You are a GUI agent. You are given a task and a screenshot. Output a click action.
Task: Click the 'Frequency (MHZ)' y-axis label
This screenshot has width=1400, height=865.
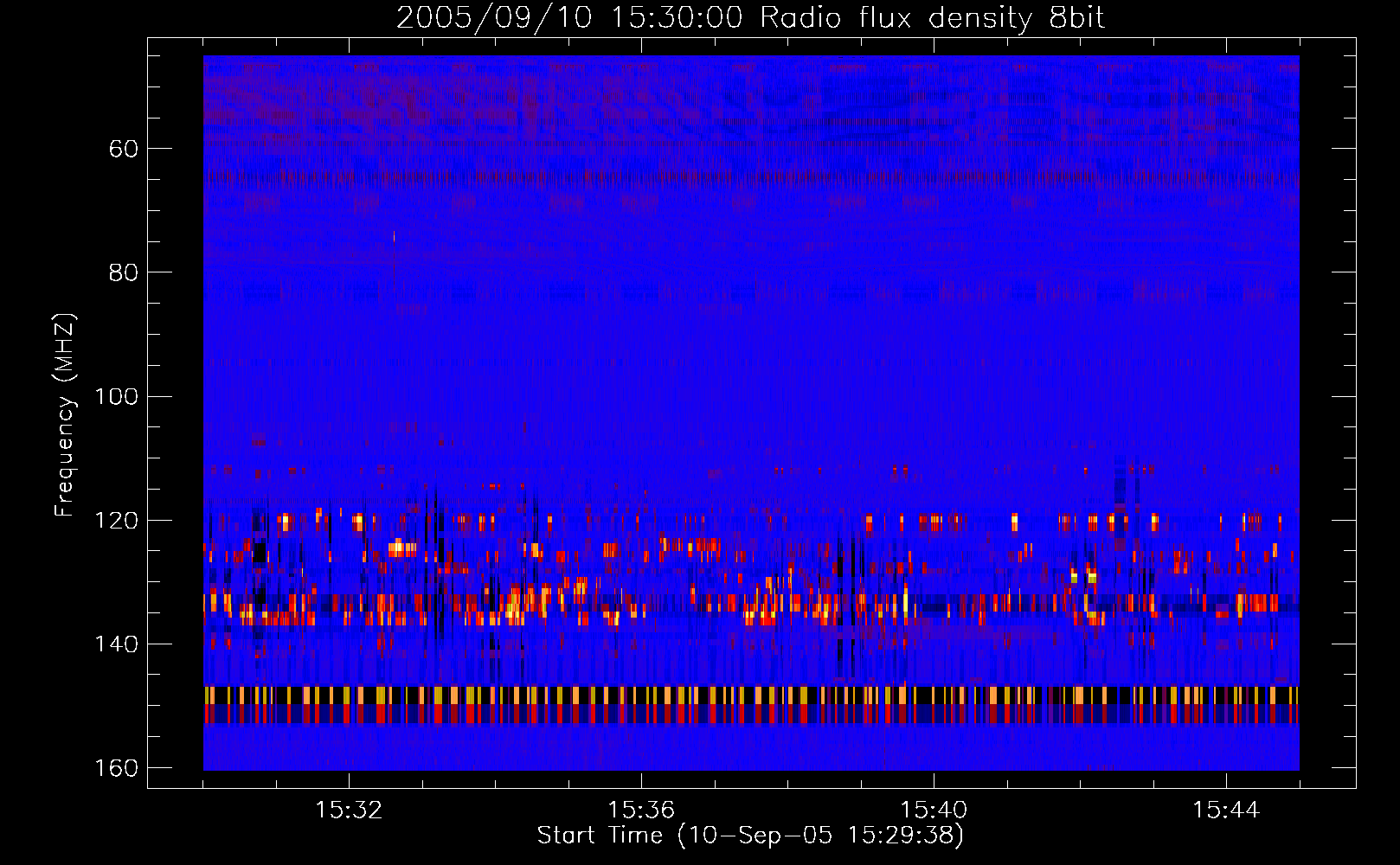coord(65,415)
